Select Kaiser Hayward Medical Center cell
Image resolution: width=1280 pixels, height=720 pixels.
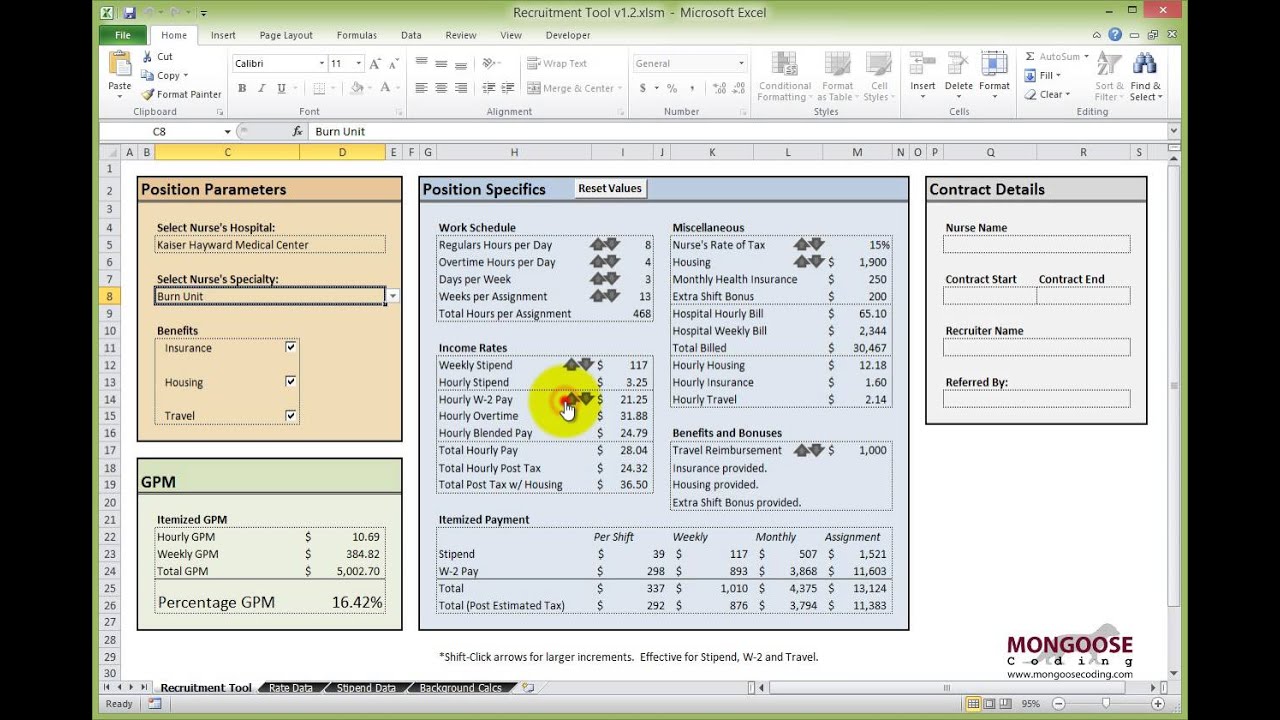point(270,245)
